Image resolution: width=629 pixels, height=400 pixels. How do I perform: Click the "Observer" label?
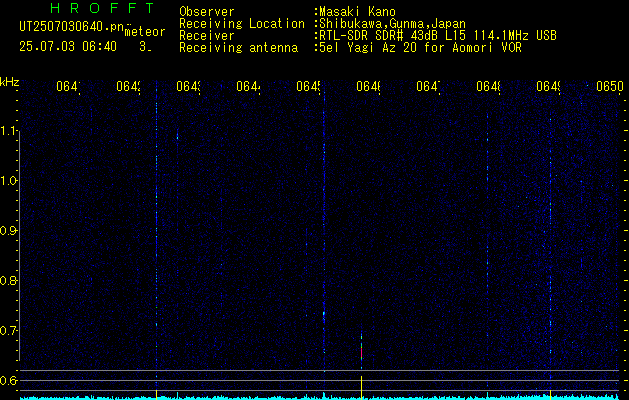point(207,12)
